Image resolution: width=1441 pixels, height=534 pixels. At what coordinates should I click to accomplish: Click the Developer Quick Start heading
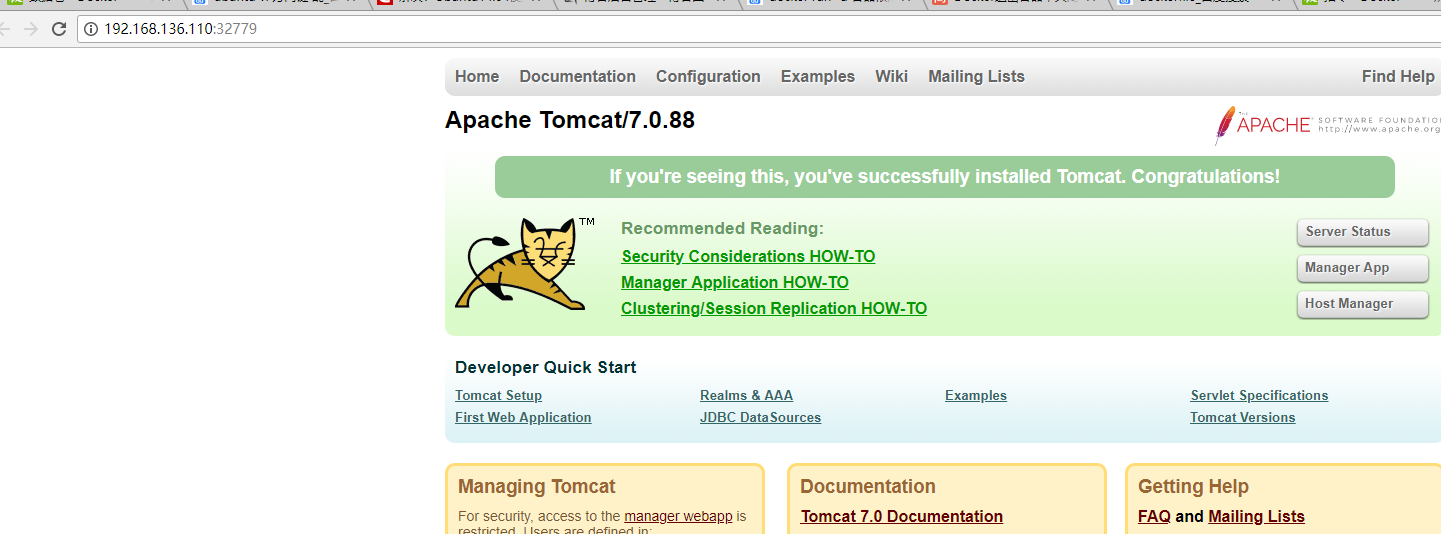pos(546,367)
